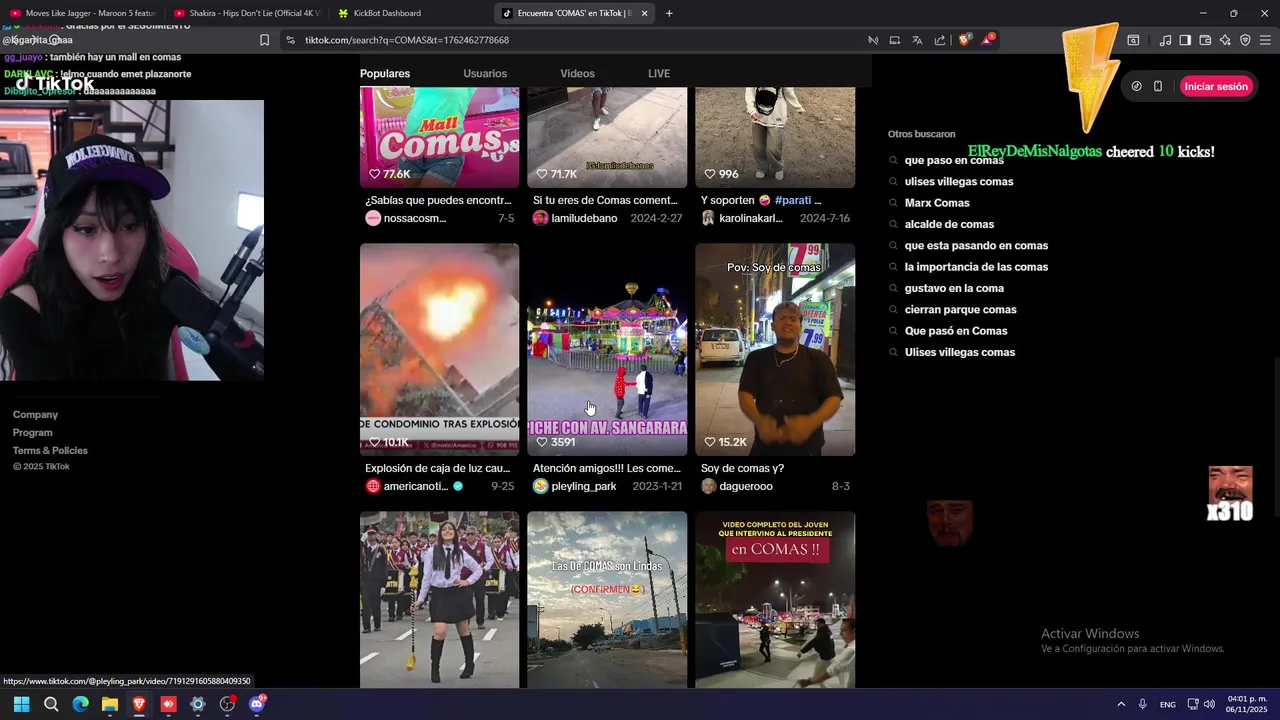The height and width of the screenshot is (720, 1280).
Task: Switch to the Videos tab
Action: [x=577, y=73]
